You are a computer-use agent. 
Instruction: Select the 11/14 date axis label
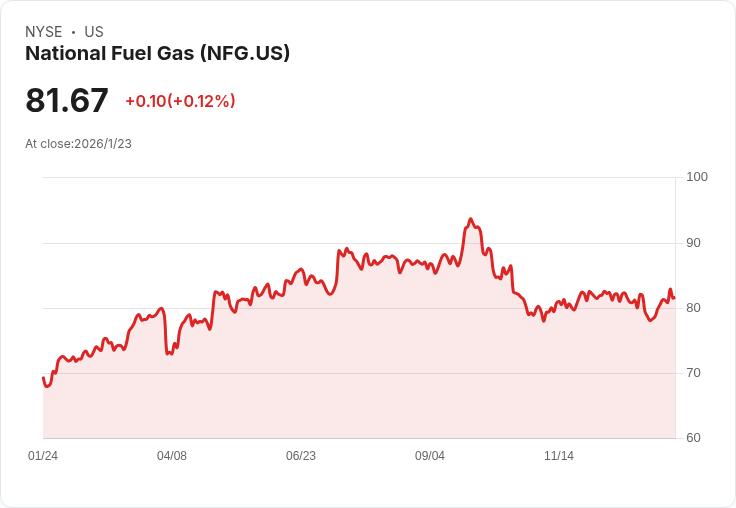[559, 456]
